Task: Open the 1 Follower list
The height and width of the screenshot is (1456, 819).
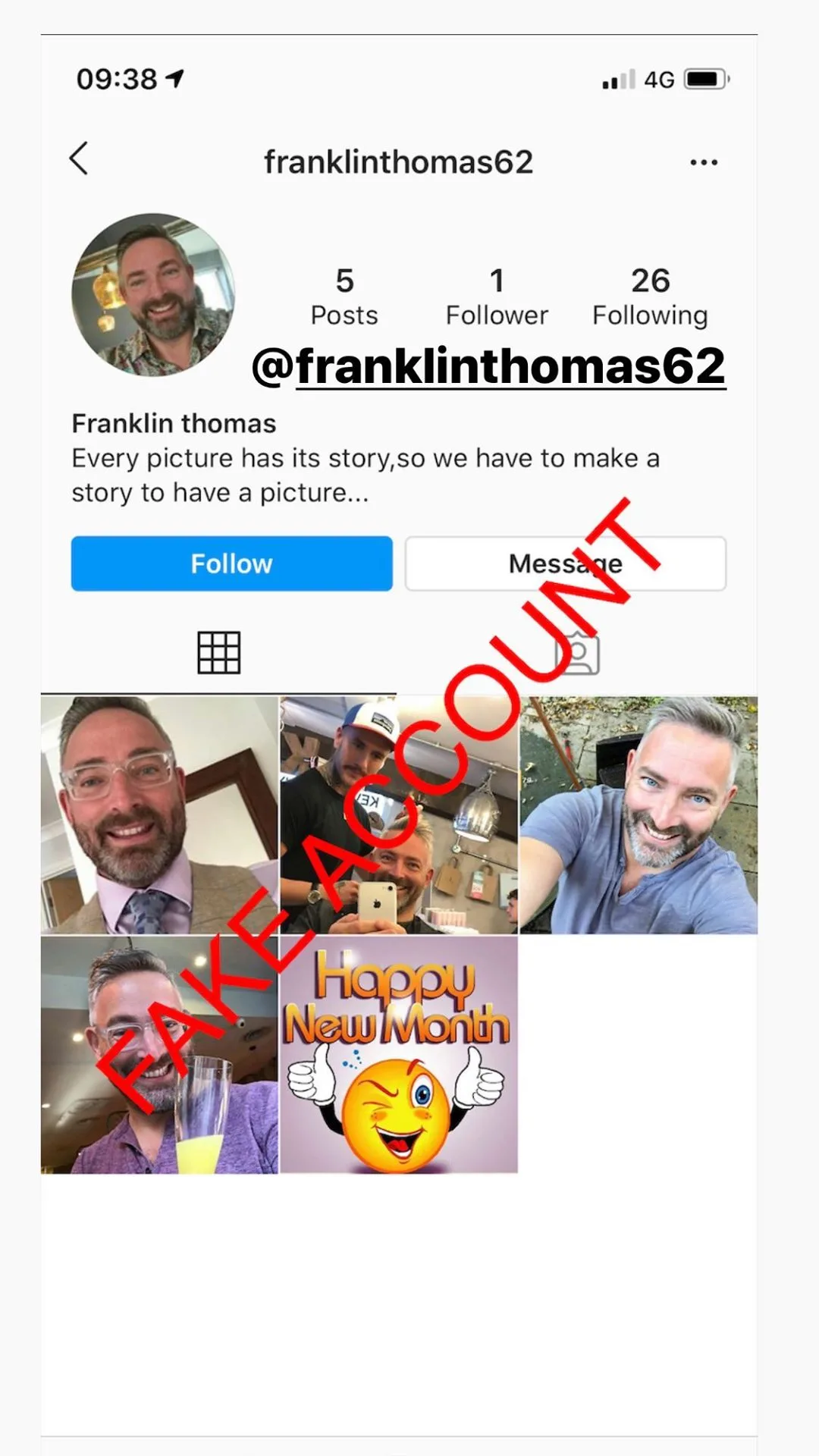Action: (x=497, y=297)
